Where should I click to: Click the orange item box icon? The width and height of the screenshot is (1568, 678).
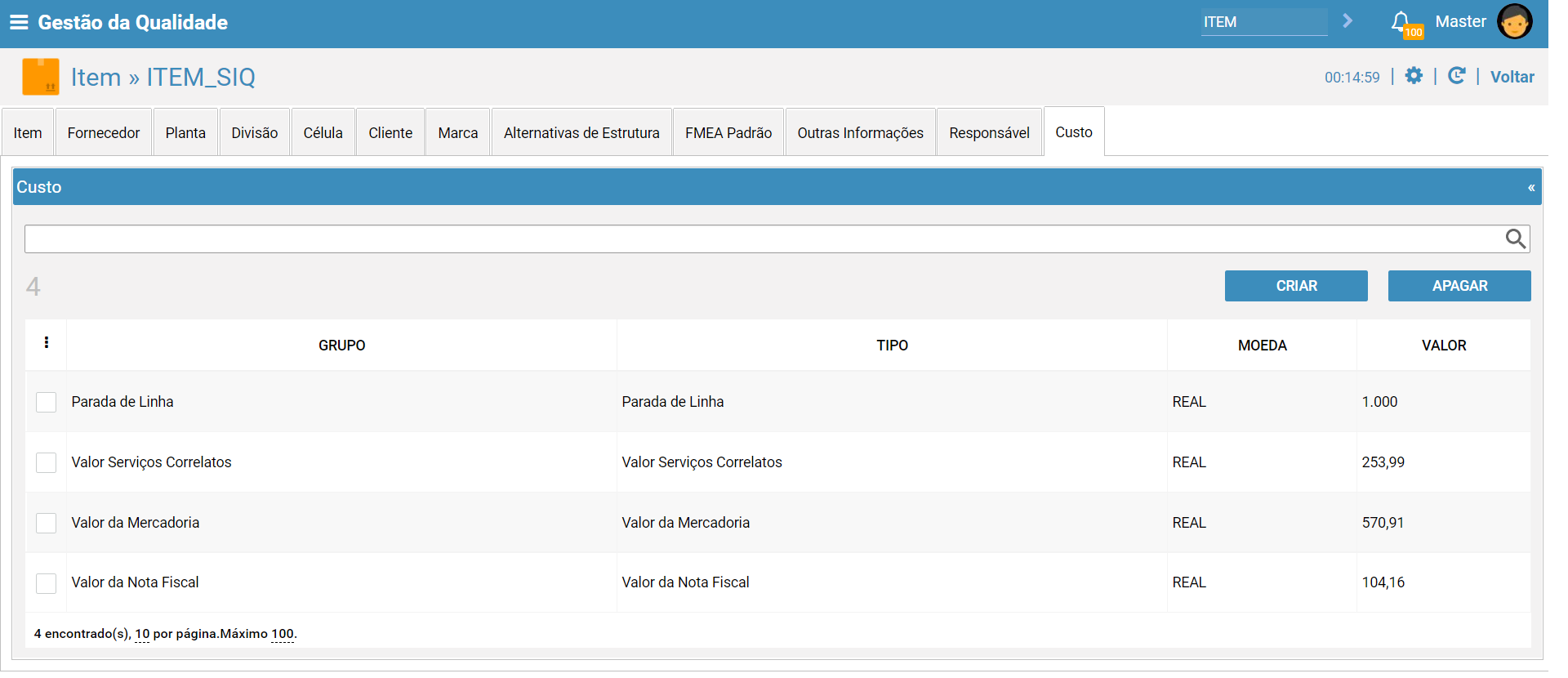41,77
